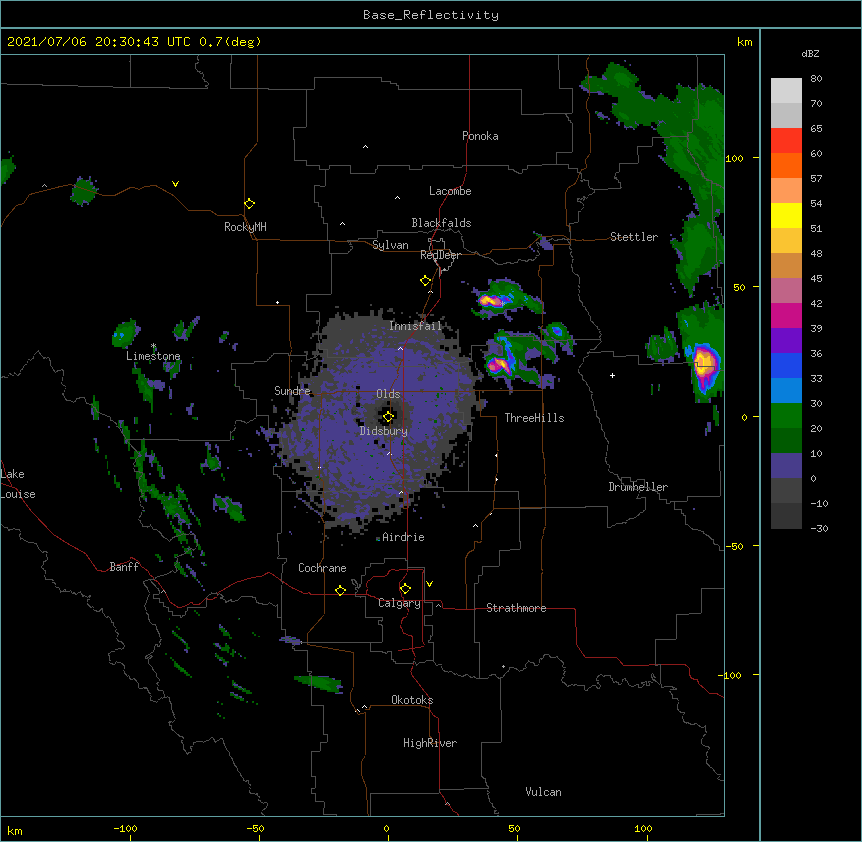
Task: Click the Ponoka city label
Action: point(480,136)
